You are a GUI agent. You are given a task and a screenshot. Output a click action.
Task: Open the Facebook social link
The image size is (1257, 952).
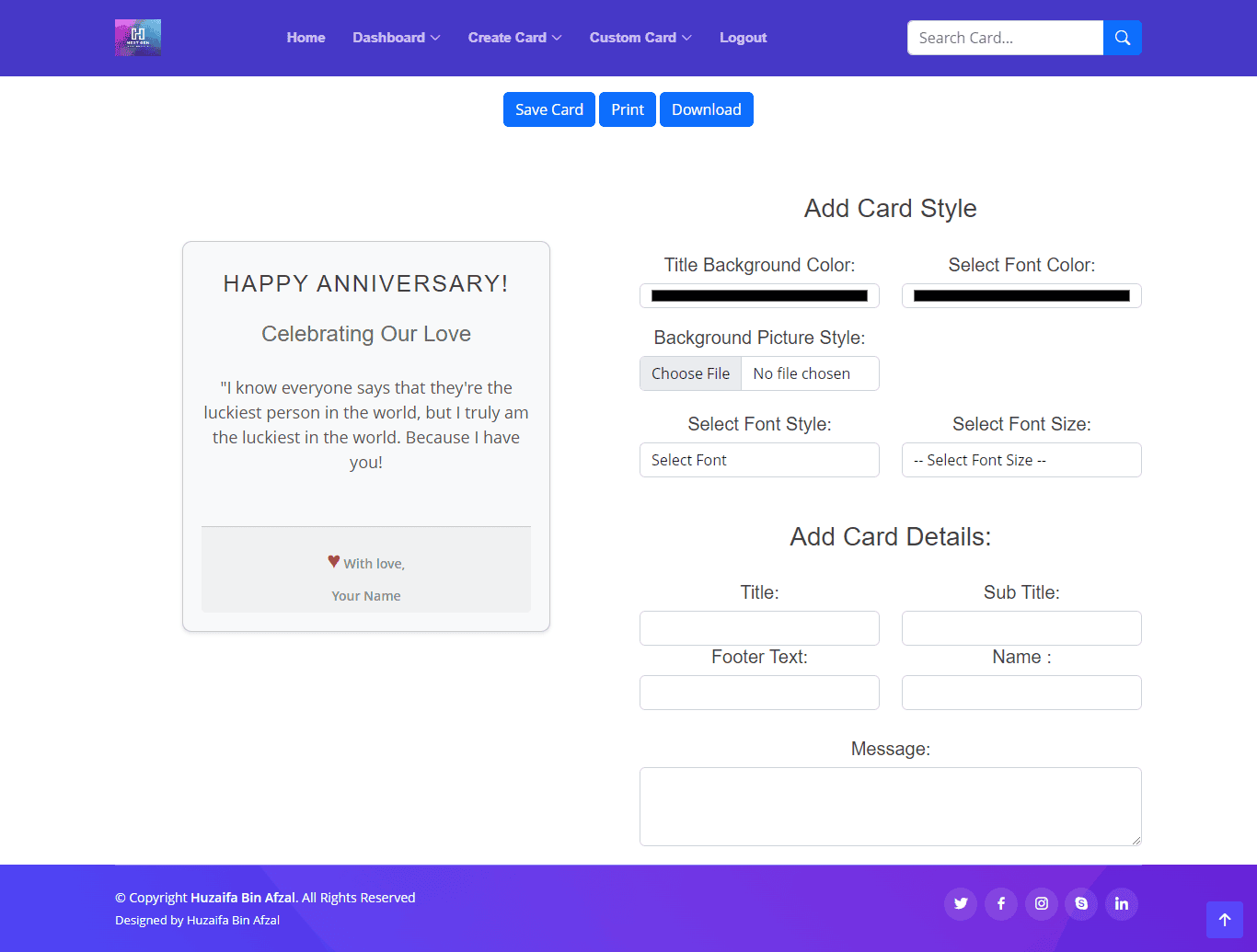(1001, 903)
